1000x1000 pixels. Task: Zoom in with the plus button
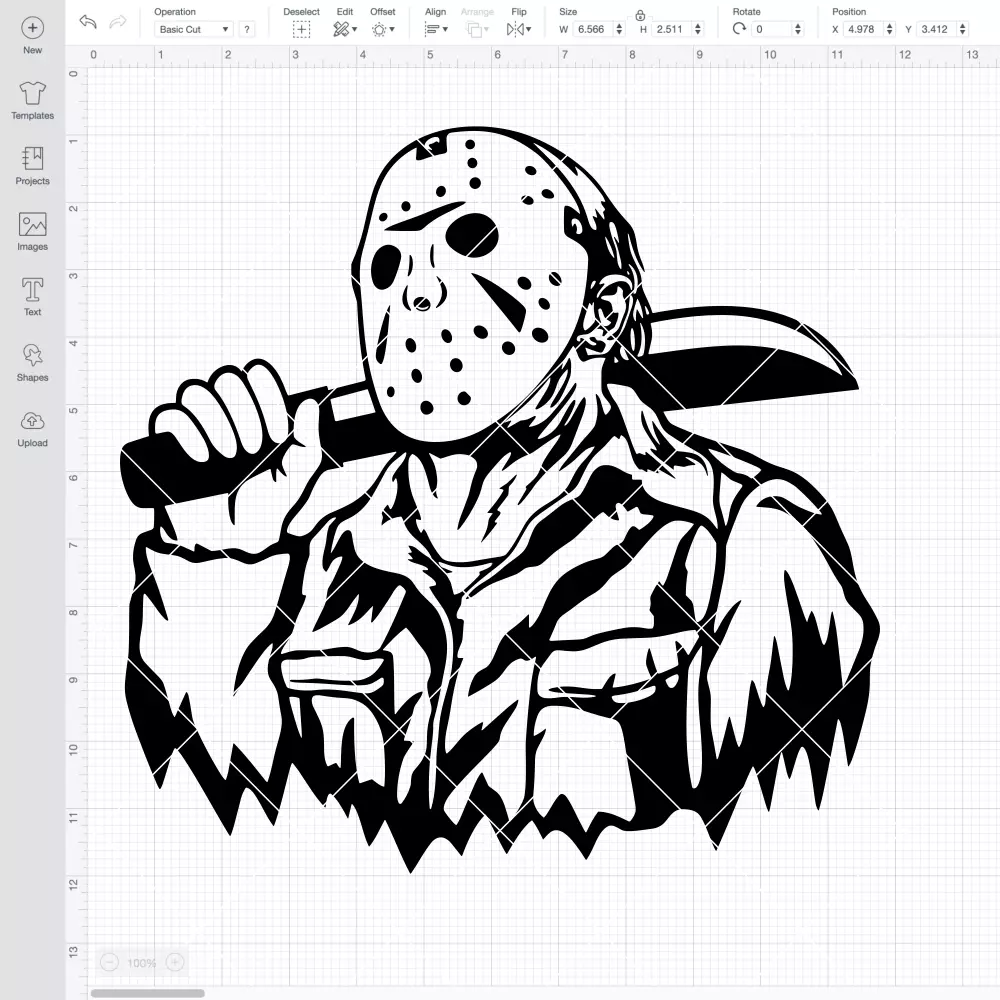175,962
